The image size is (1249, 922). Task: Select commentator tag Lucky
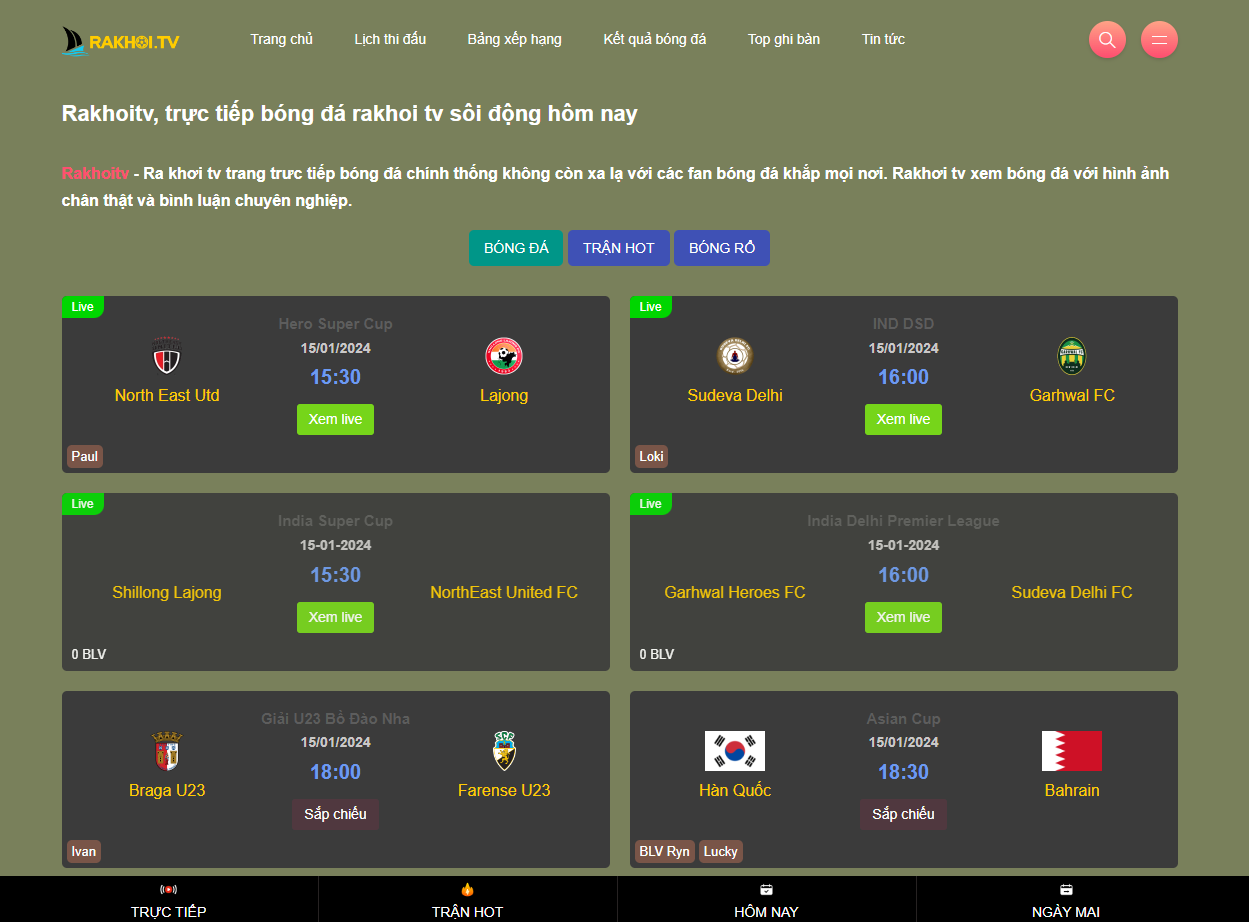720,851
